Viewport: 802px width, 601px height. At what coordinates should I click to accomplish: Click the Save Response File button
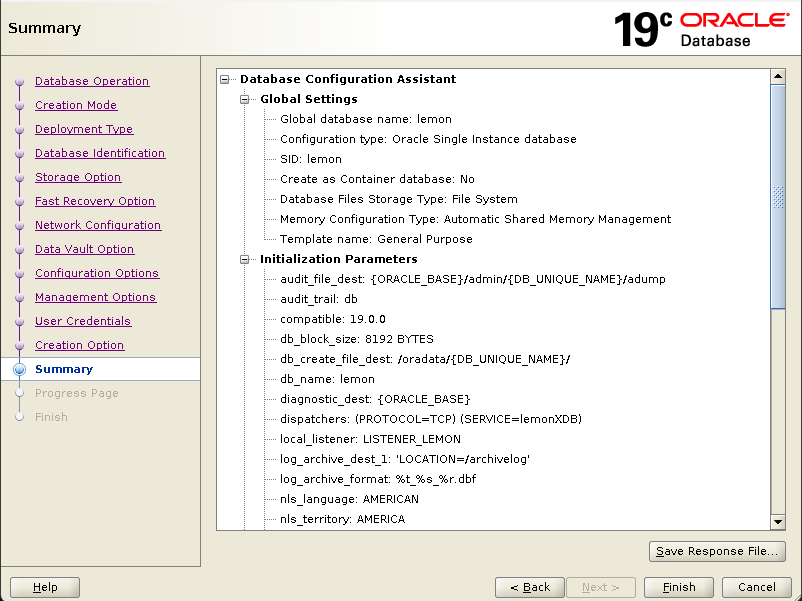tap(717, 551)
